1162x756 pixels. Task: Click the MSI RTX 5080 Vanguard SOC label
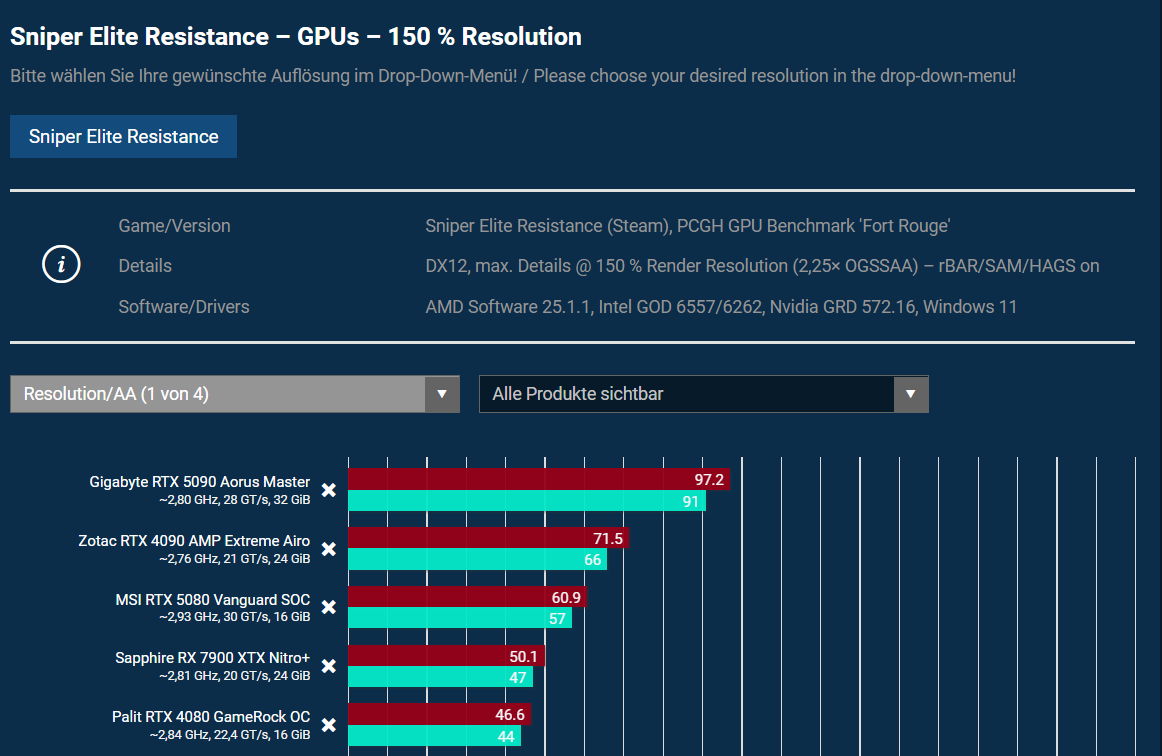[213, 600]
